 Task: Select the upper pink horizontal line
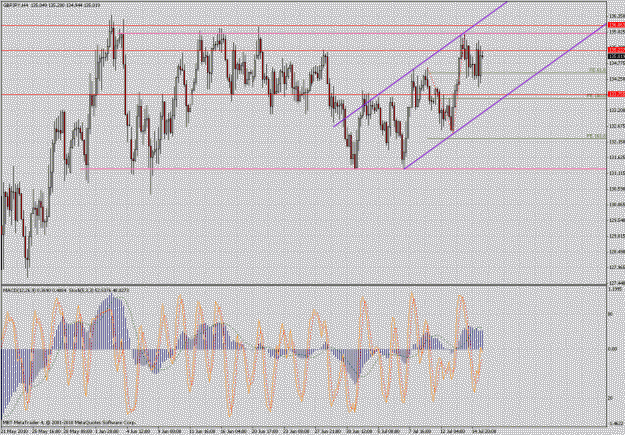coord(362,33)
